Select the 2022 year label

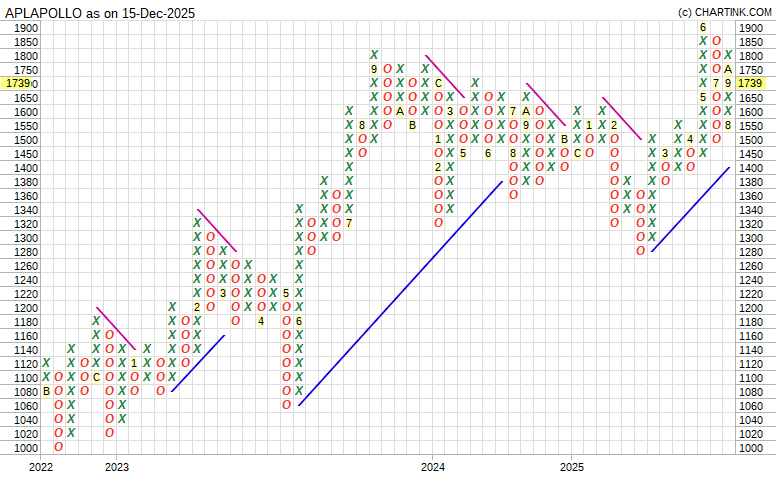pos(41,467)
